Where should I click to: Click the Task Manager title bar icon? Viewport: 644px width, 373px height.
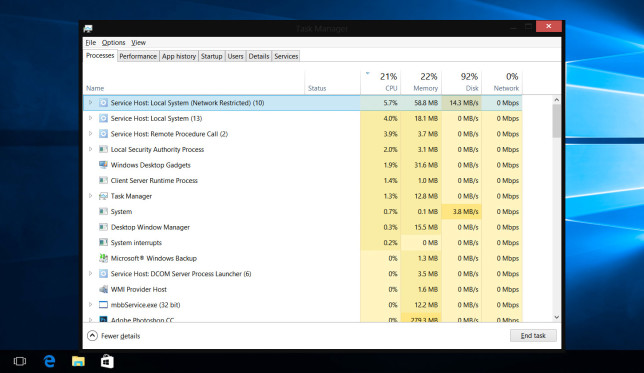[88, 28]
